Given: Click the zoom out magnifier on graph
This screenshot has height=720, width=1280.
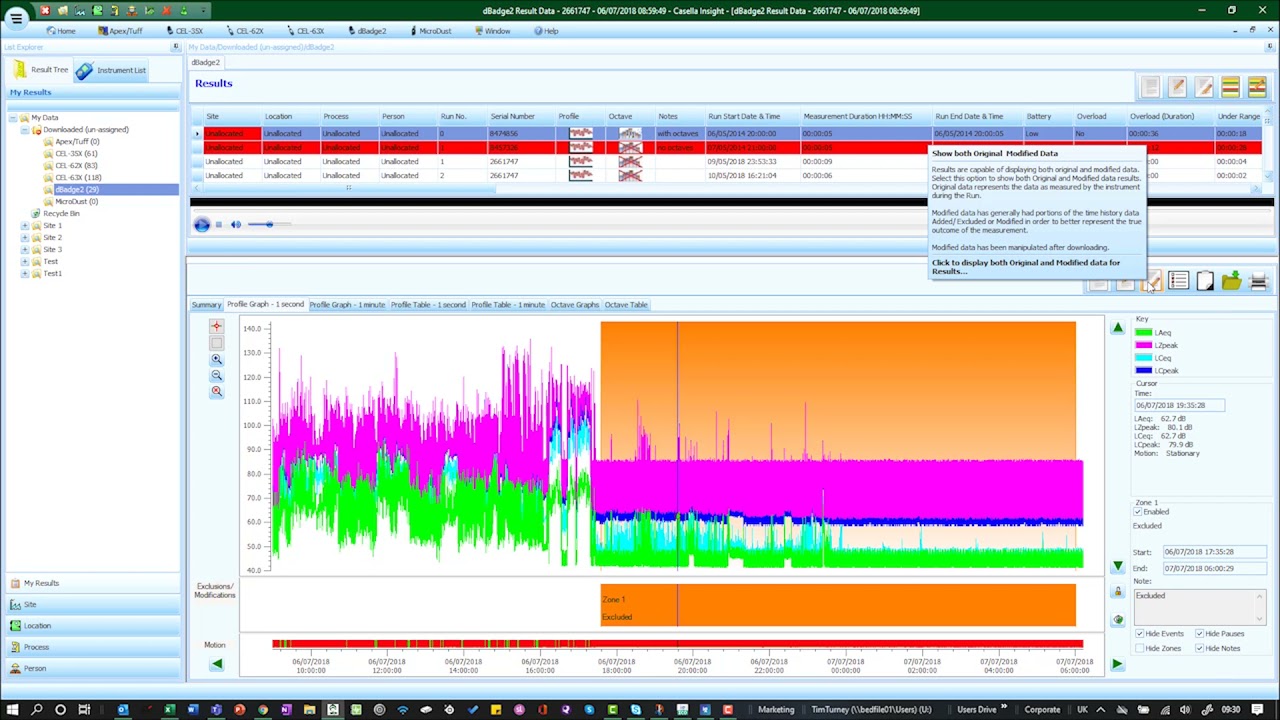Looking at the screenshot, I should pos(216,376).
